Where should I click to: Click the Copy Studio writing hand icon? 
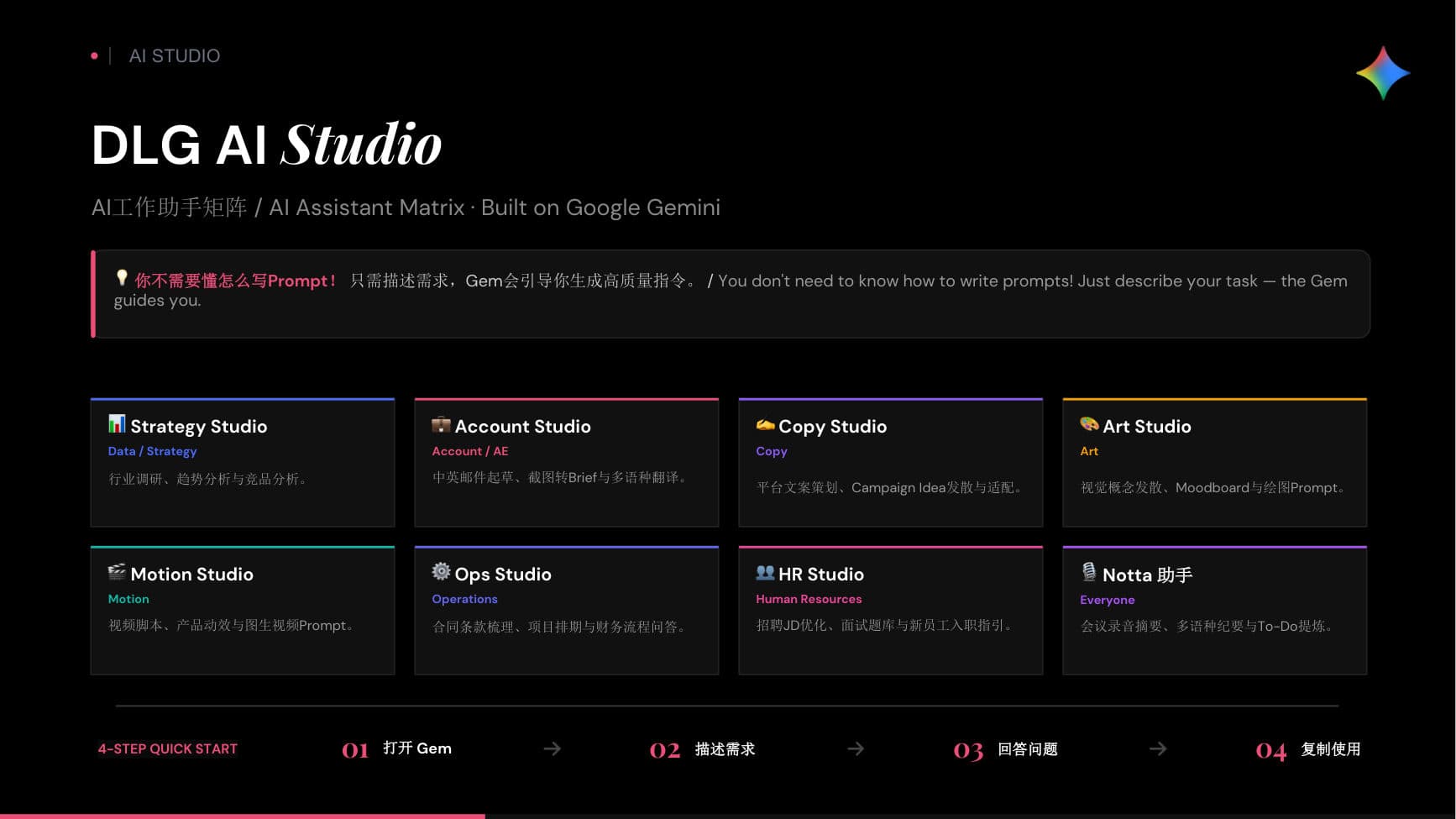tap(765, 425)
